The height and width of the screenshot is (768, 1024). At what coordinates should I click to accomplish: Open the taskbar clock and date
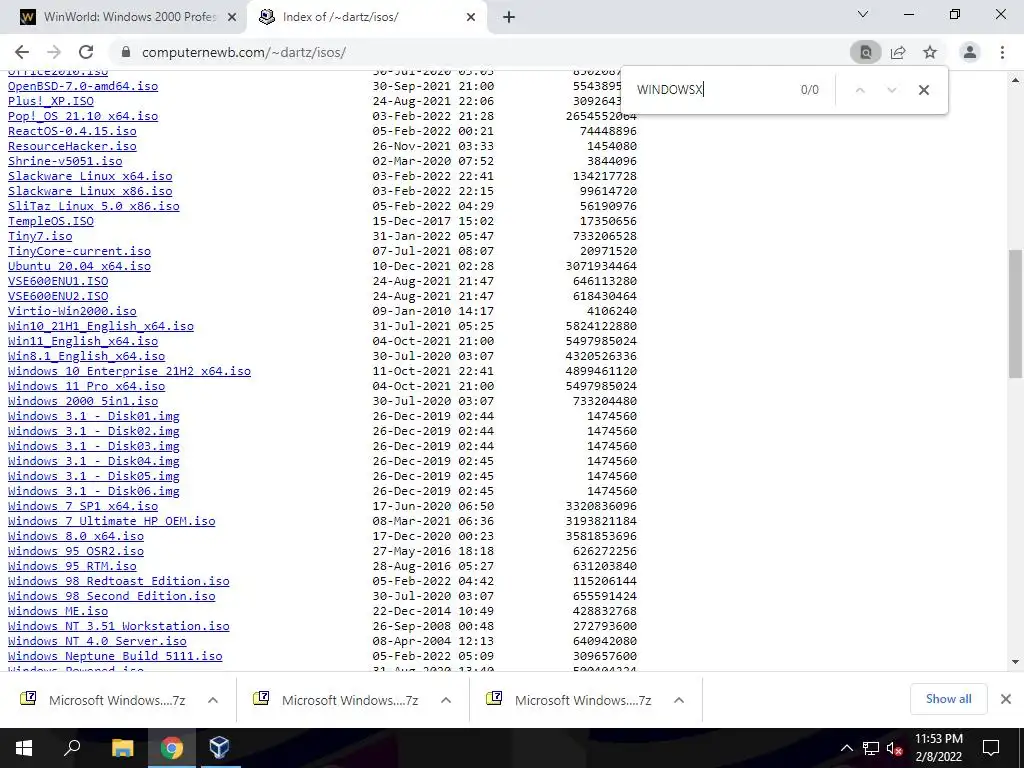pos(938,748)
